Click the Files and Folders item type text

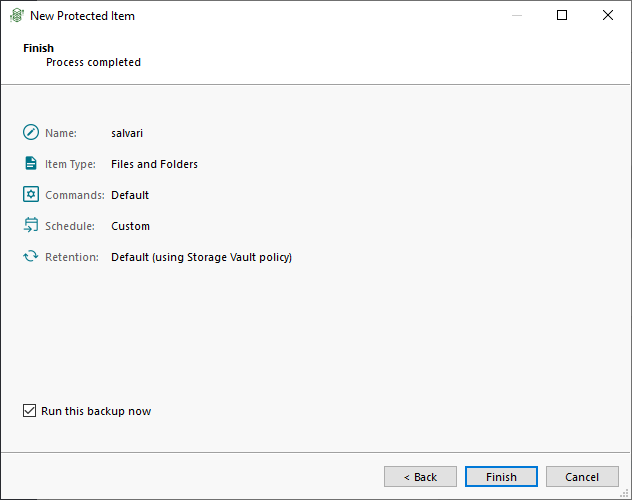(x=154, y=164)
